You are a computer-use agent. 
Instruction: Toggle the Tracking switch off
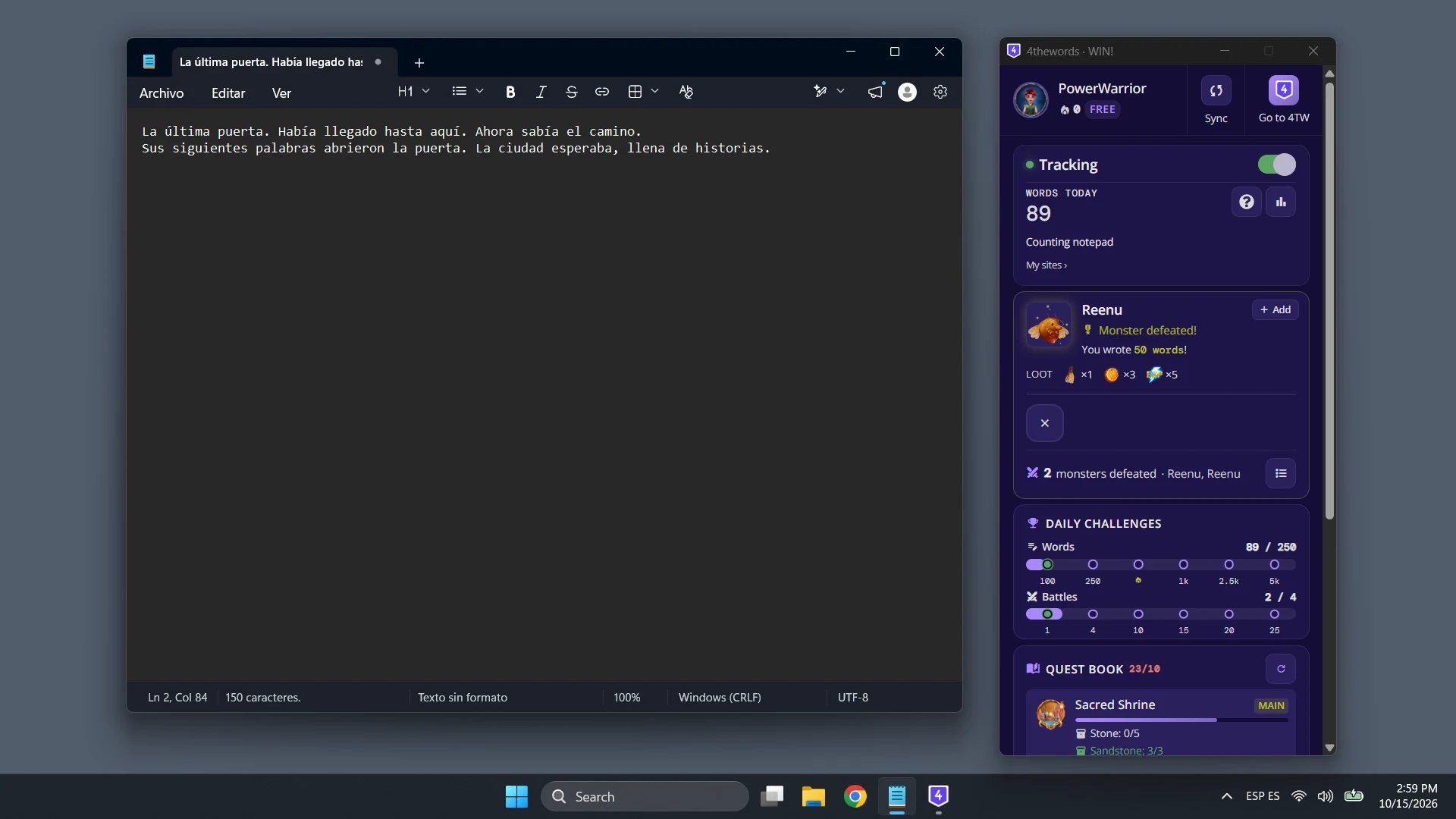pyautogui.click(x=1277, y=165)
